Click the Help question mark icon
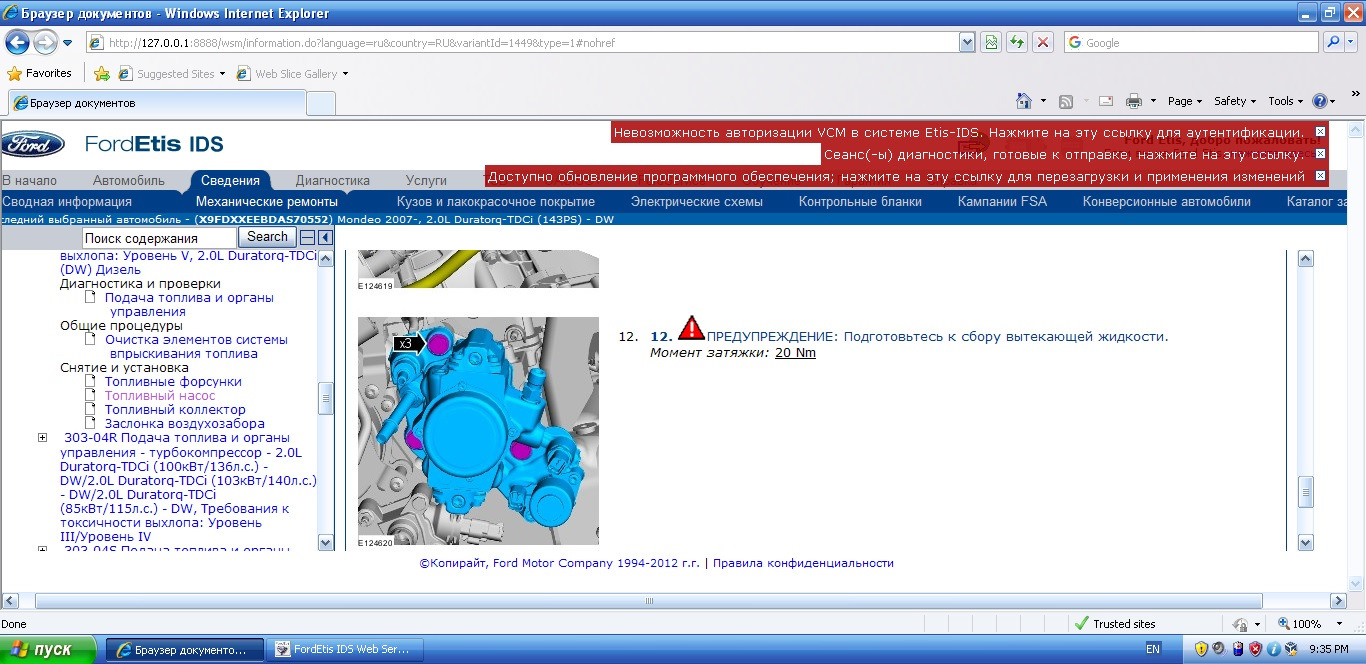This screenshot has height=664, width=1366. 1319,101
